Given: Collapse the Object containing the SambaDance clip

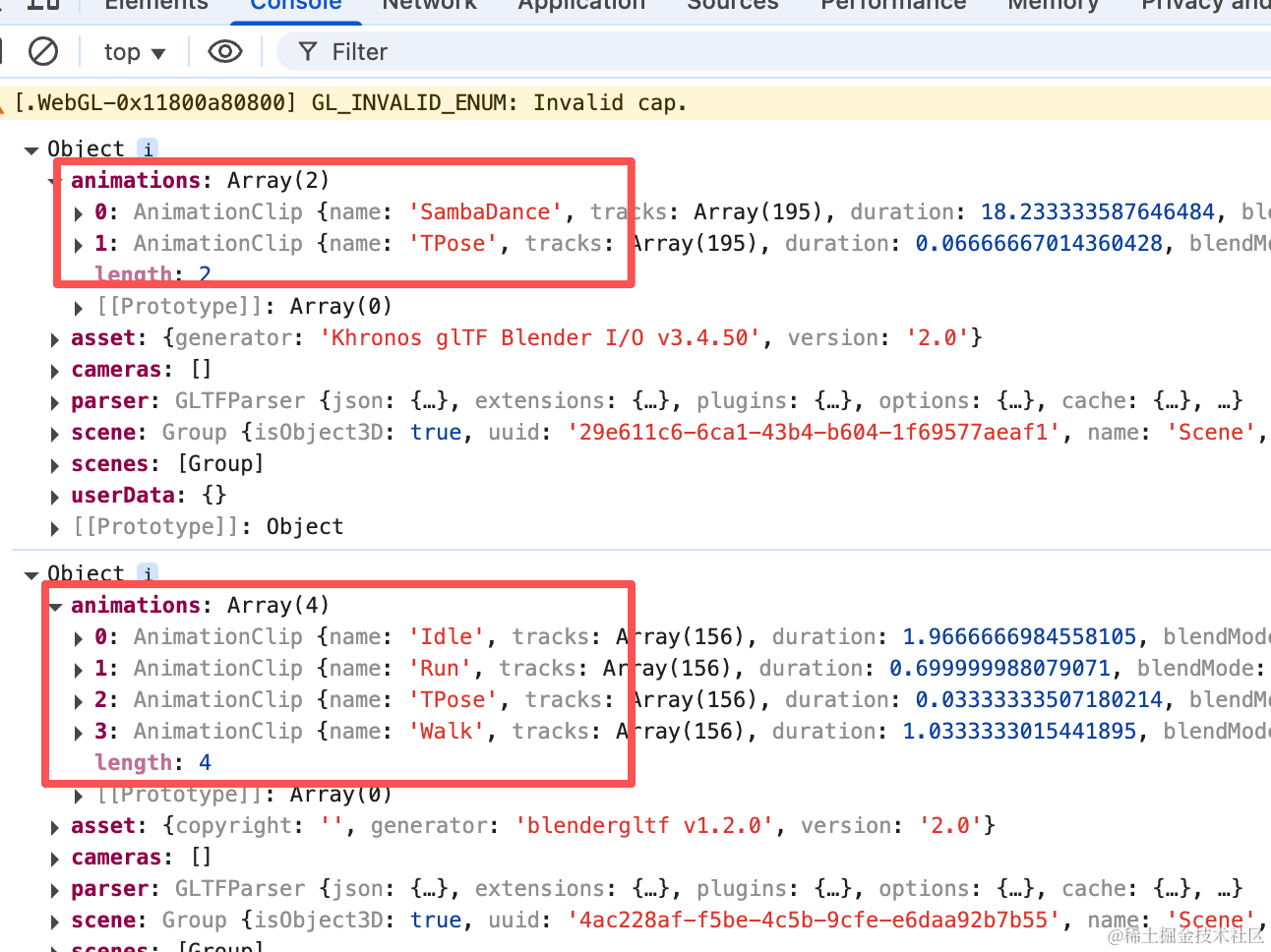Looking at the screenshot, I should click(x=30, y=149).
